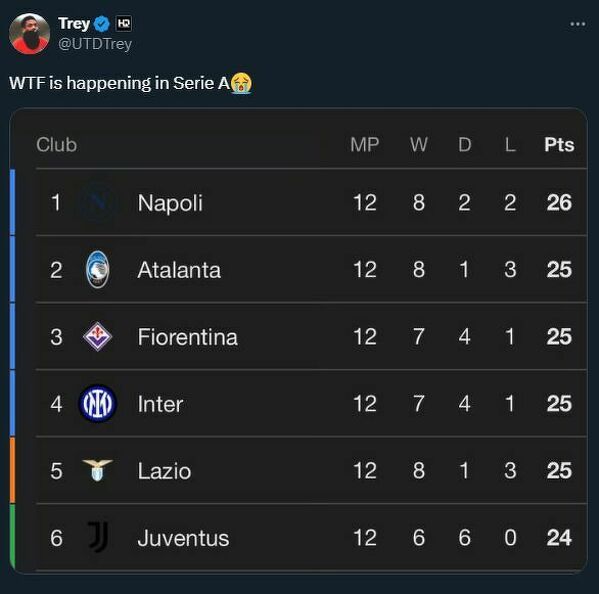
Task: Click the Napoli club crest
Action: click(x=97, y=202)
